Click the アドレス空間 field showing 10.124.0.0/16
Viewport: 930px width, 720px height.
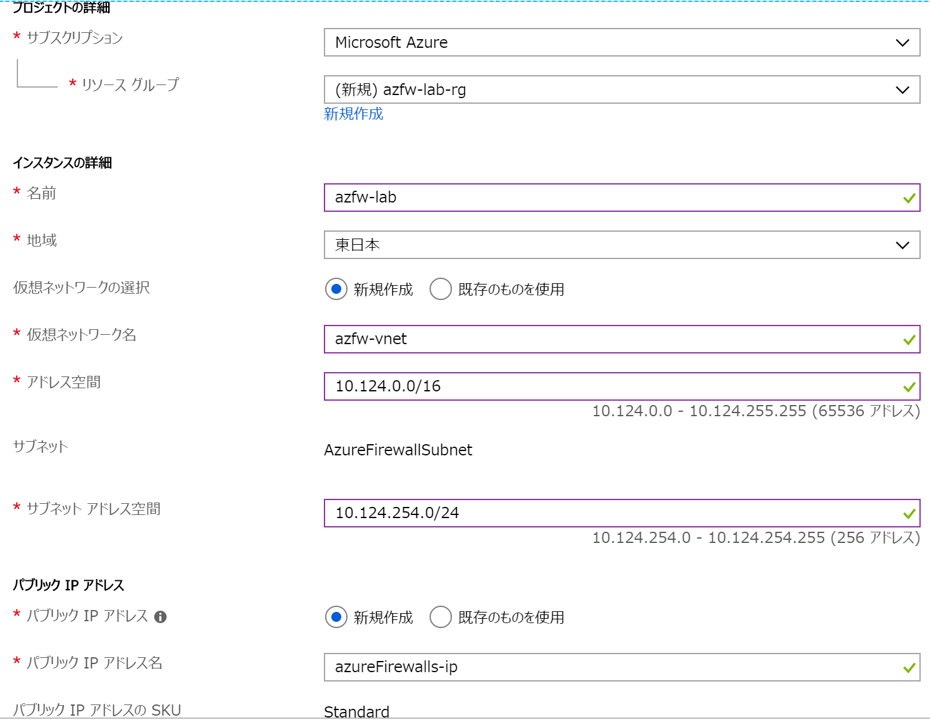point(610,386)
